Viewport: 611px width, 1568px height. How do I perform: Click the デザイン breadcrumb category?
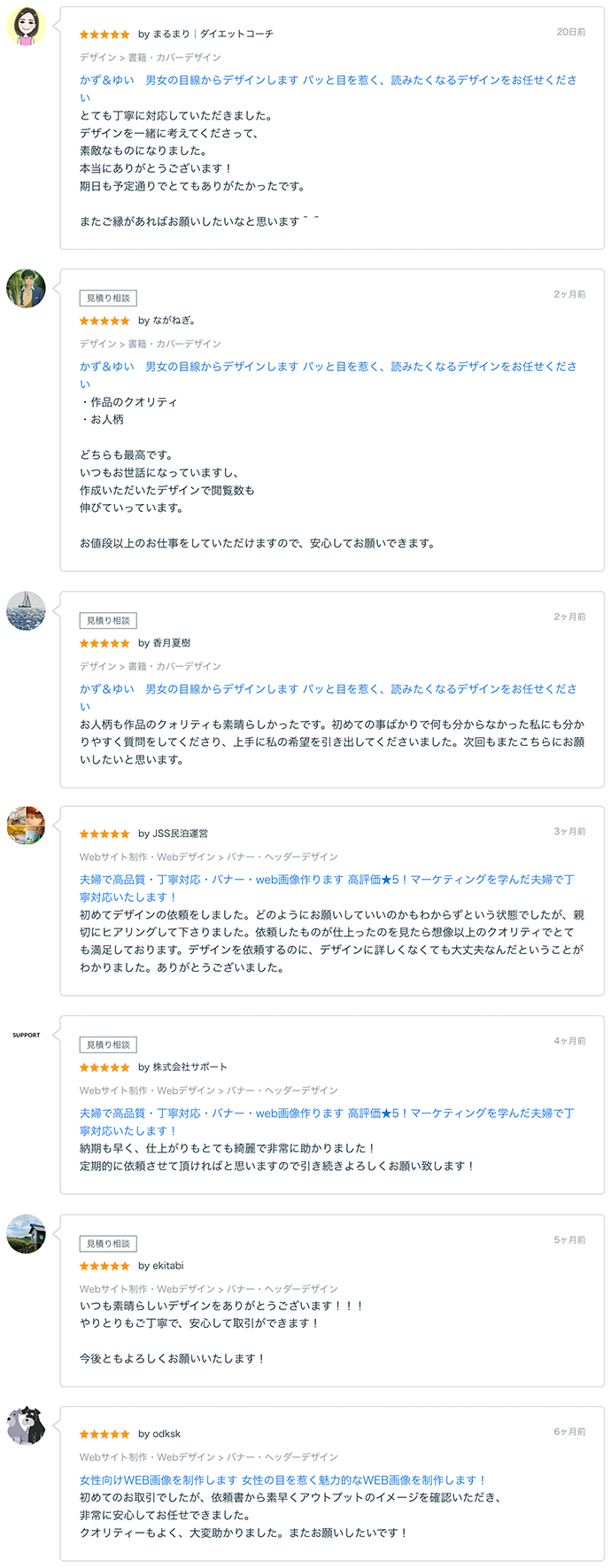coord(88,56)
